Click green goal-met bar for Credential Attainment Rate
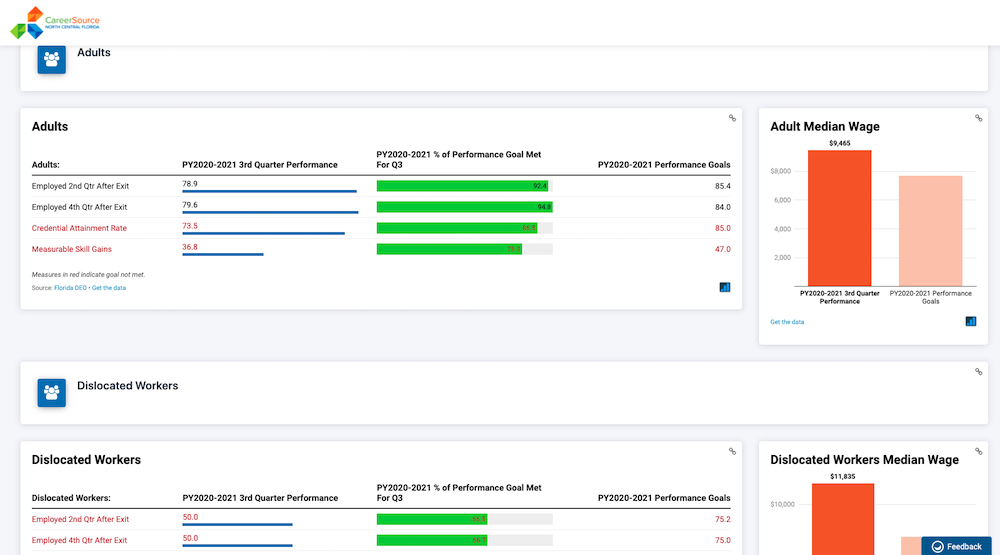1000x555 pixels. pyautogui.click(x=457, y=228)
